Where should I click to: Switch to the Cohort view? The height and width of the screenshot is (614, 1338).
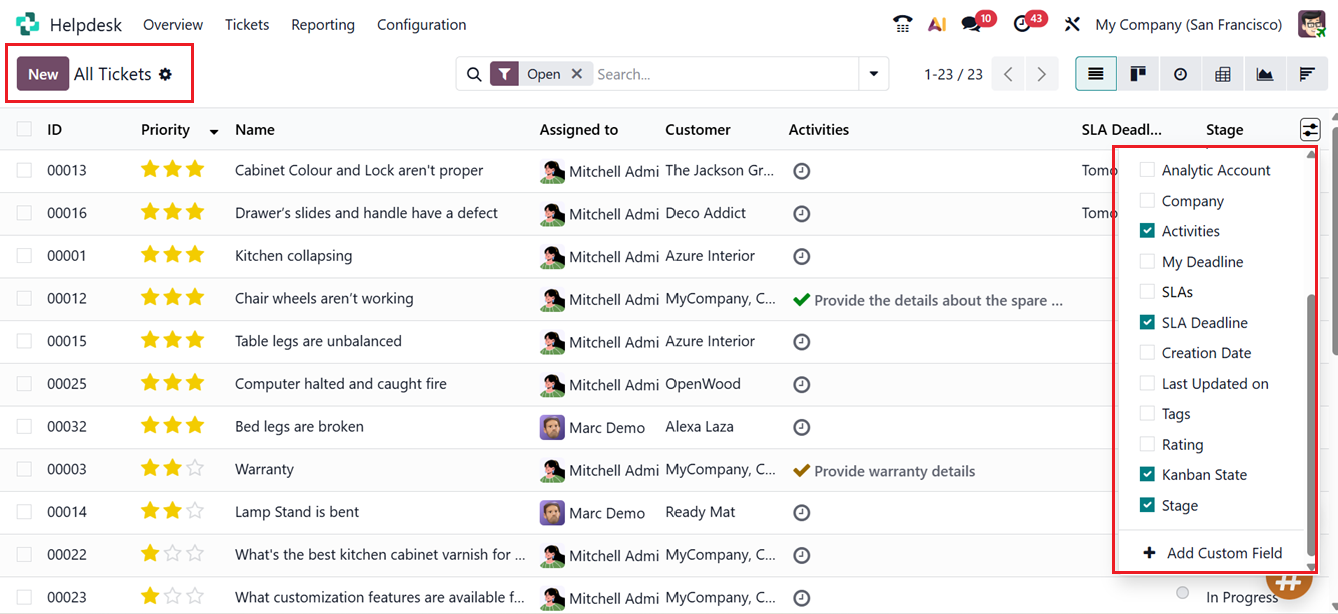coord(1306,73)
